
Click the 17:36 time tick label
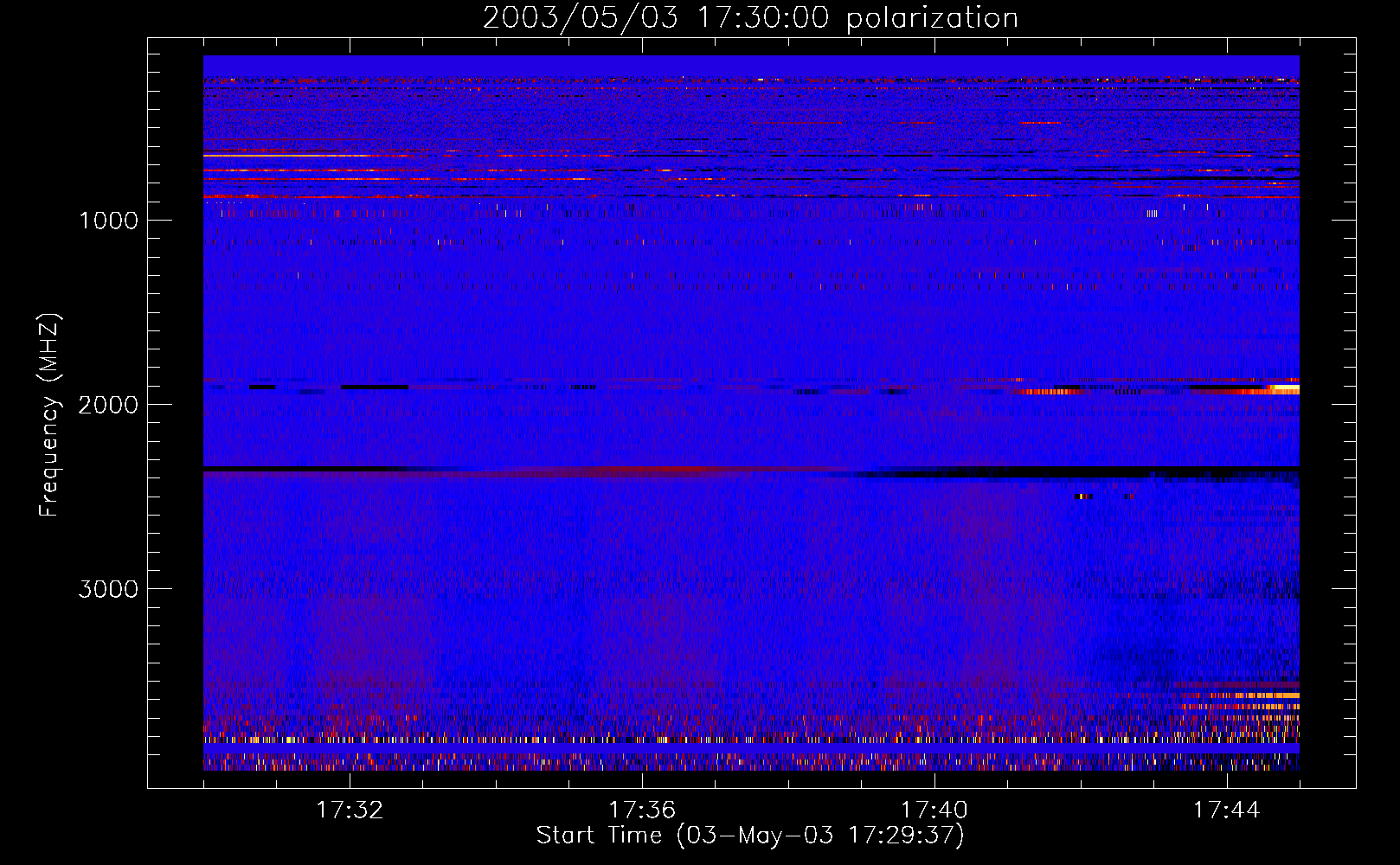pyautogui.click(x=642, y=811)
